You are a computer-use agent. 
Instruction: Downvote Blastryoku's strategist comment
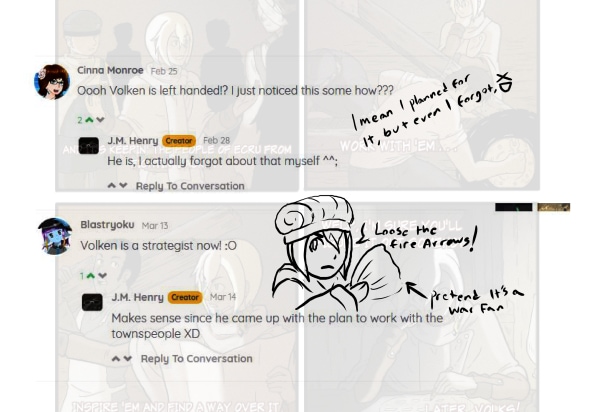tap(102, 275)
